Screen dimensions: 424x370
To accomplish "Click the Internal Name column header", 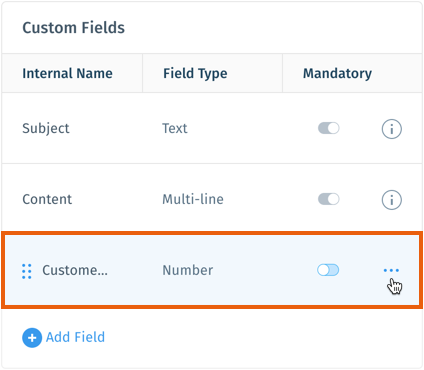I will pyautogui.click(x=67, y=73).
